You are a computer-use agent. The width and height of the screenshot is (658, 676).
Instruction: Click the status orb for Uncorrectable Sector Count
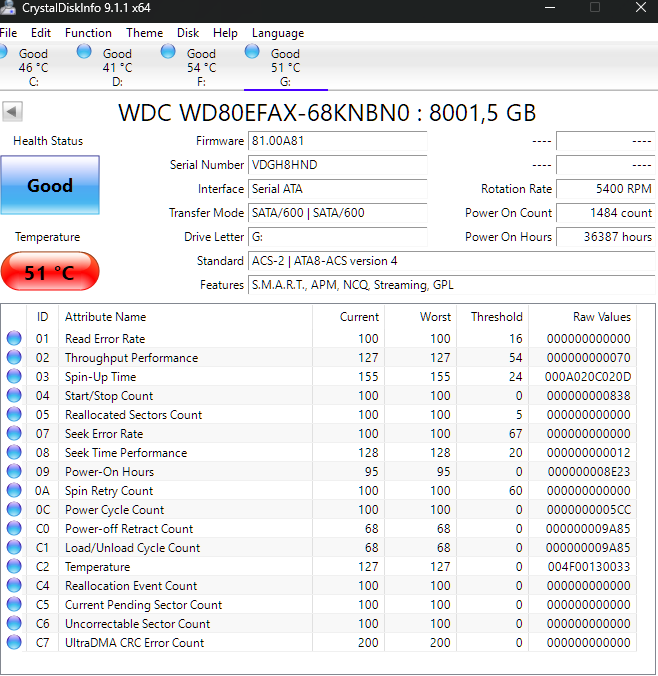(14, 623)
